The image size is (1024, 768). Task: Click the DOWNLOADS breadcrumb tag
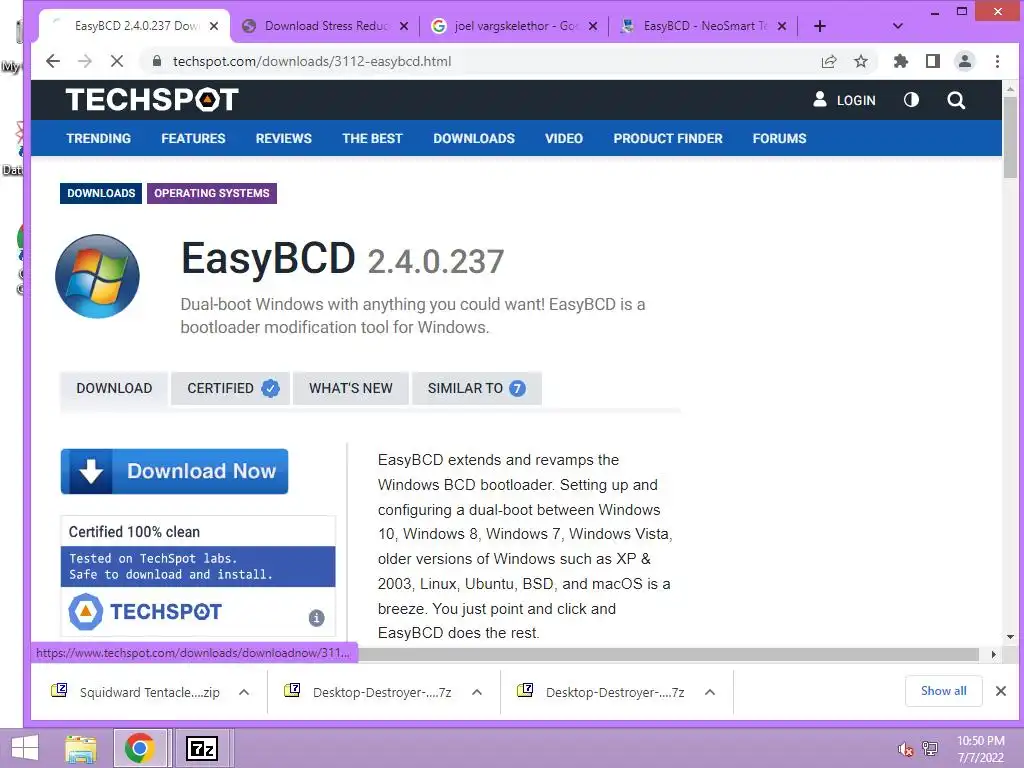pos(101,193)
